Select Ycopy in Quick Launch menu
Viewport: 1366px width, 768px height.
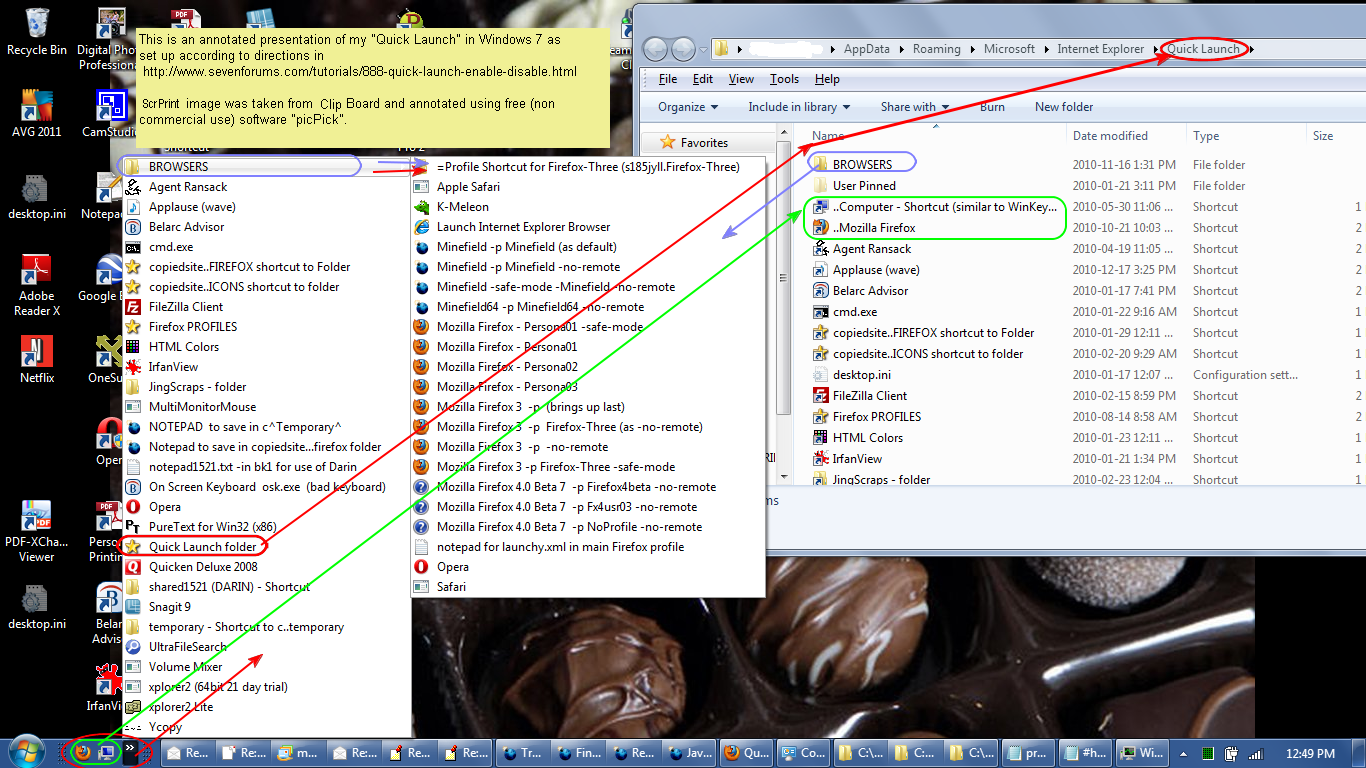165,727
